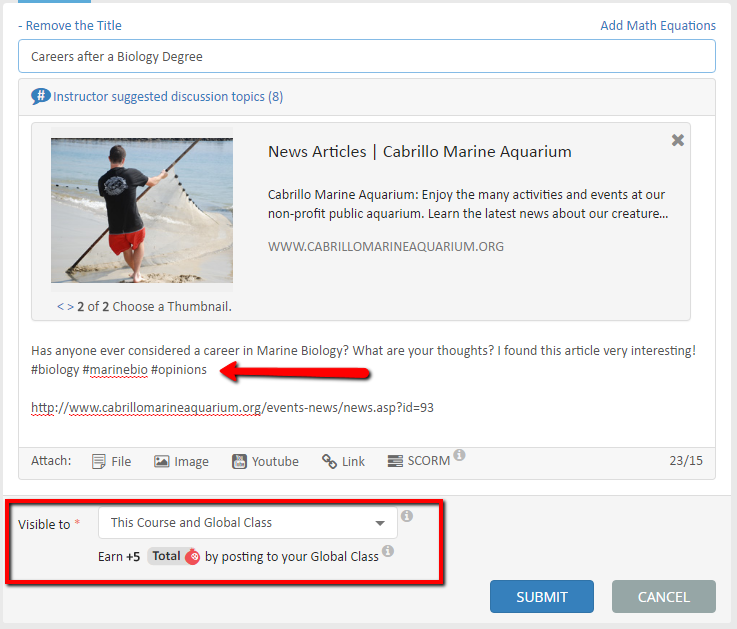Cancel the post
Viewport: 737px width, 629px height.
[x=663, y=597]
